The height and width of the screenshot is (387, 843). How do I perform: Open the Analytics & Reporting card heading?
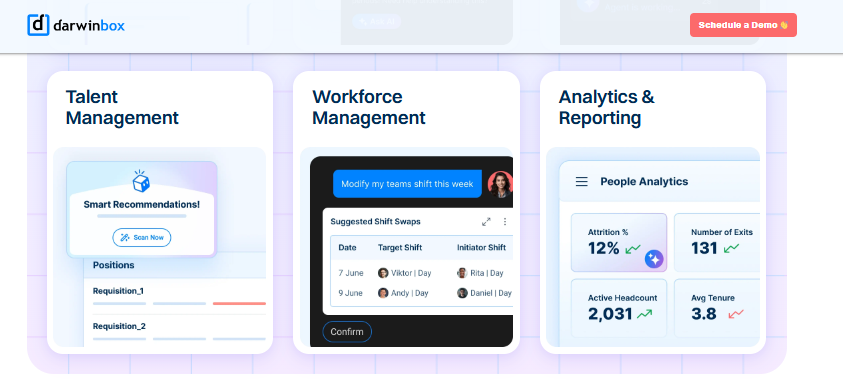click(x=606, y=107)
